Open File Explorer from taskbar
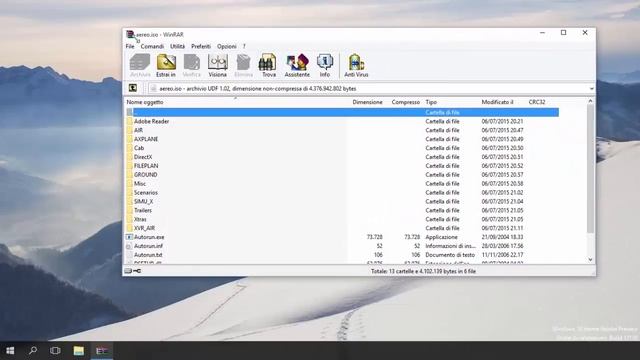Viewport: 640px width, 360px height. click(x=78, y=351)
